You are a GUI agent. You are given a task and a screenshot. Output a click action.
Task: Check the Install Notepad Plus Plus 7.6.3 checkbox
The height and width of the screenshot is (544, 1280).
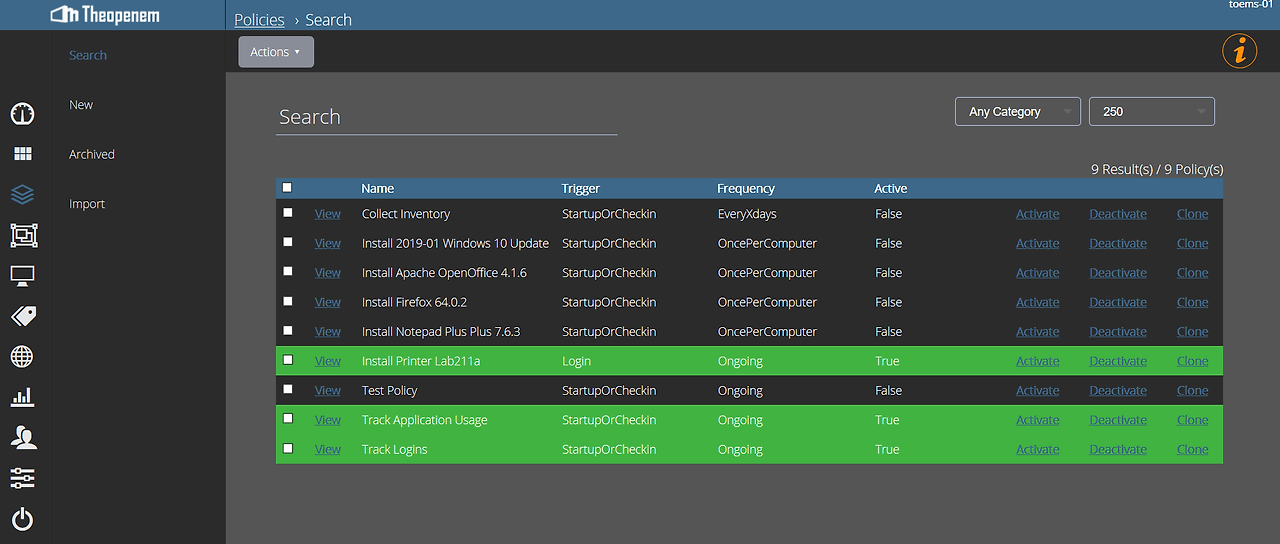pyautogui.click(x=288, y=330)
